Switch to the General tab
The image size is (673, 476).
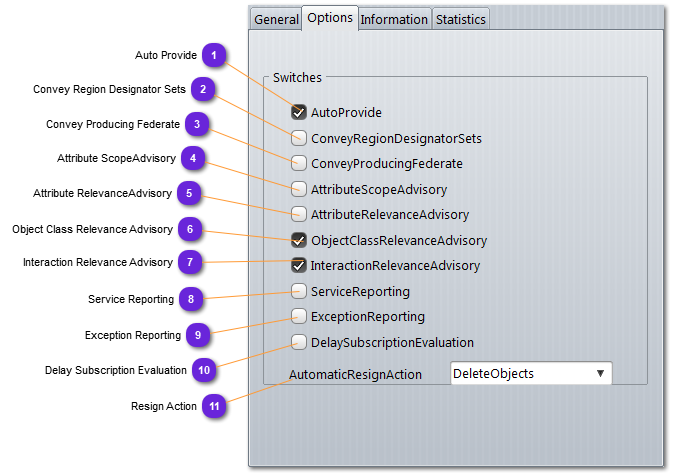click(x=276, y=19)
